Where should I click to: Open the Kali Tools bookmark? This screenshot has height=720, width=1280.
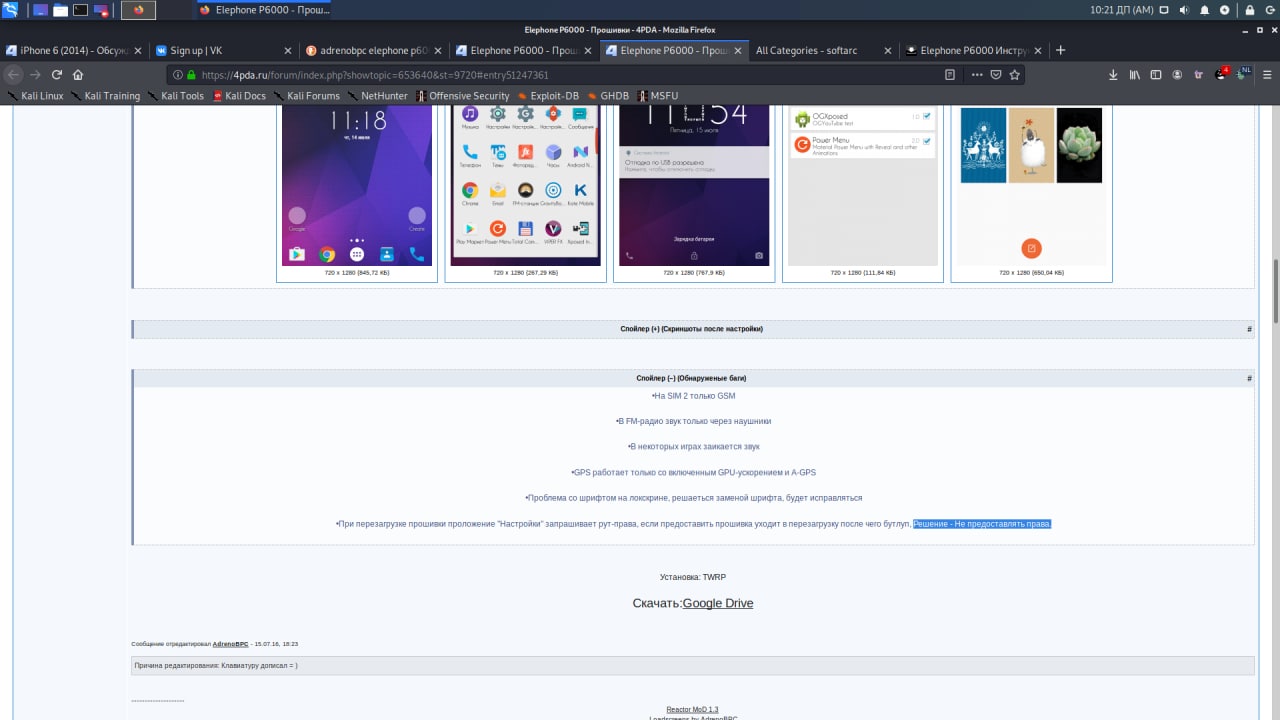[175, 96]
